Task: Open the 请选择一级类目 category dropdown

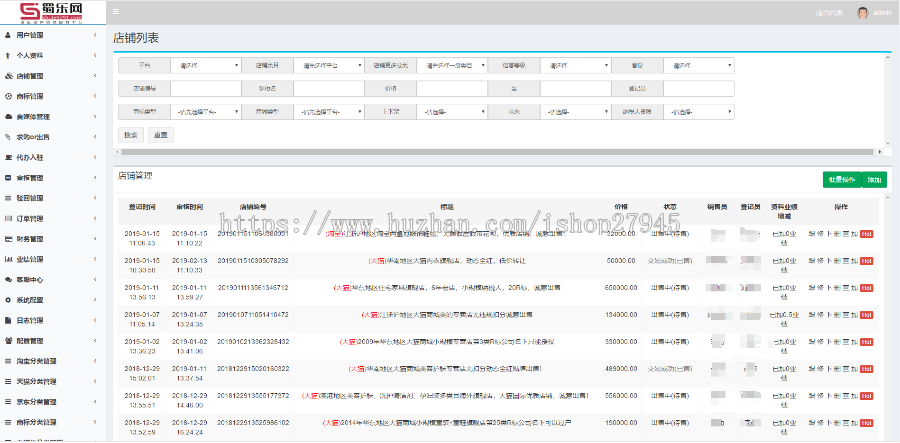Action: point(452,65)
